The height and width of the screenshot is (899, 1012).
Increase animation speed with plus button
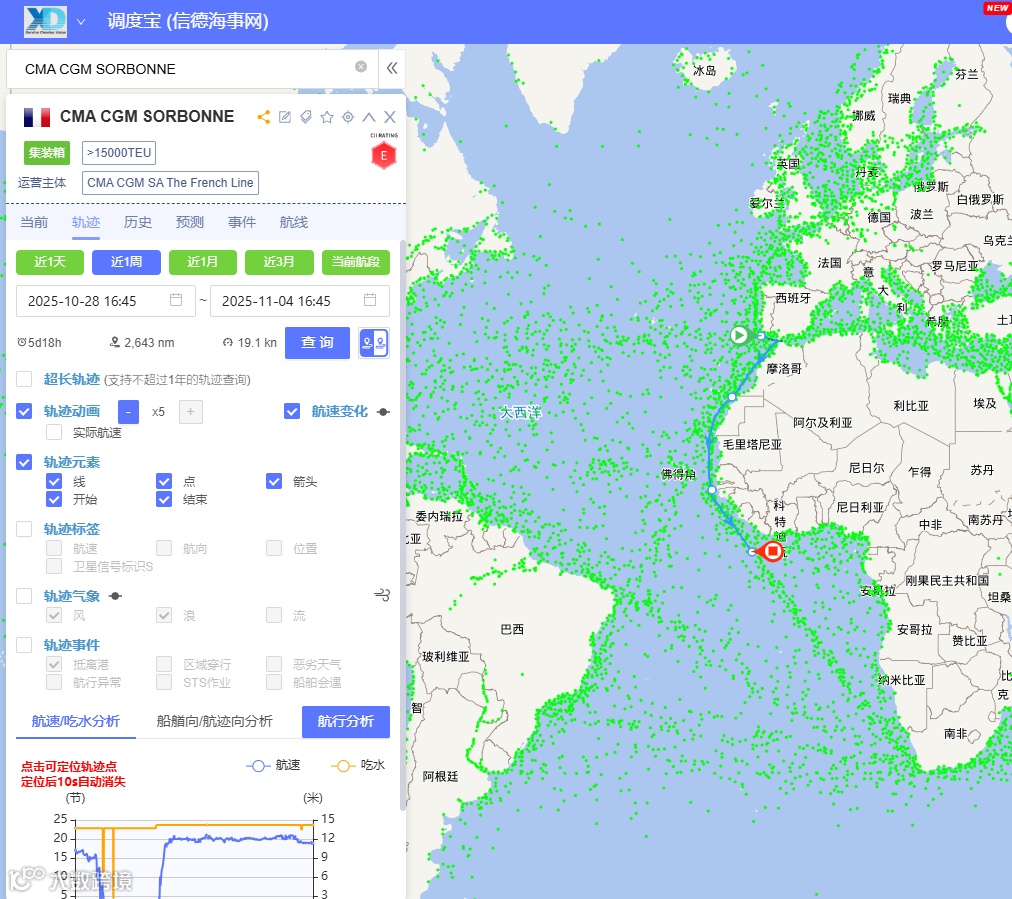190,412
